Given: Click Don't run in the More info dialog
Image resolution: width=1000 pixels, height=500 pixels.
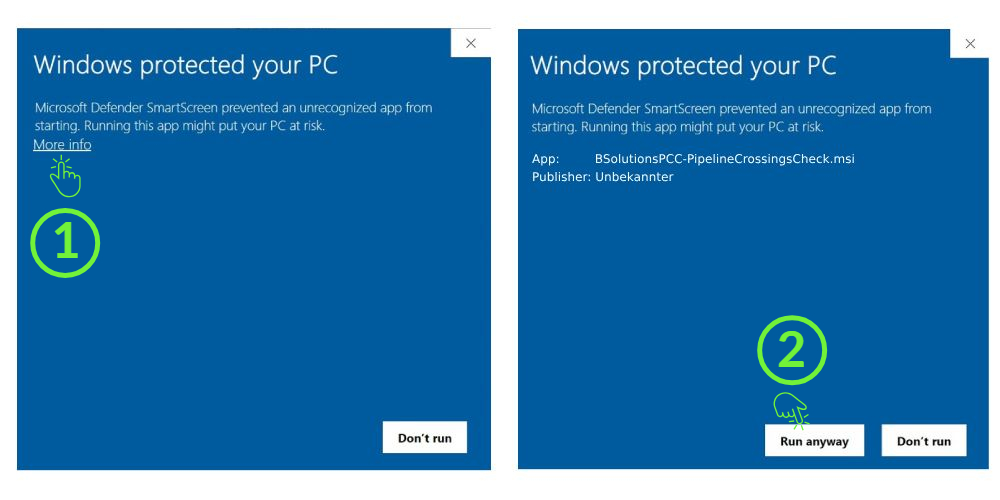Looking at the screenshot, I should (x=424, y=438).
